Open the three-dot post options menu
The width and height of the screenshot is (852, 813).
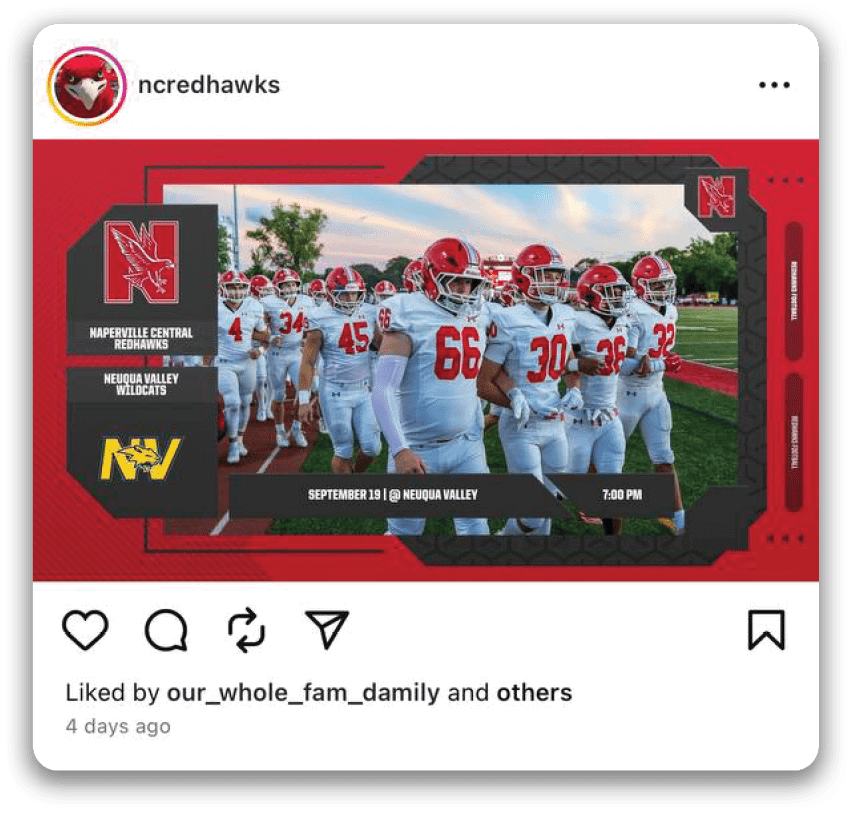(774, 85)
